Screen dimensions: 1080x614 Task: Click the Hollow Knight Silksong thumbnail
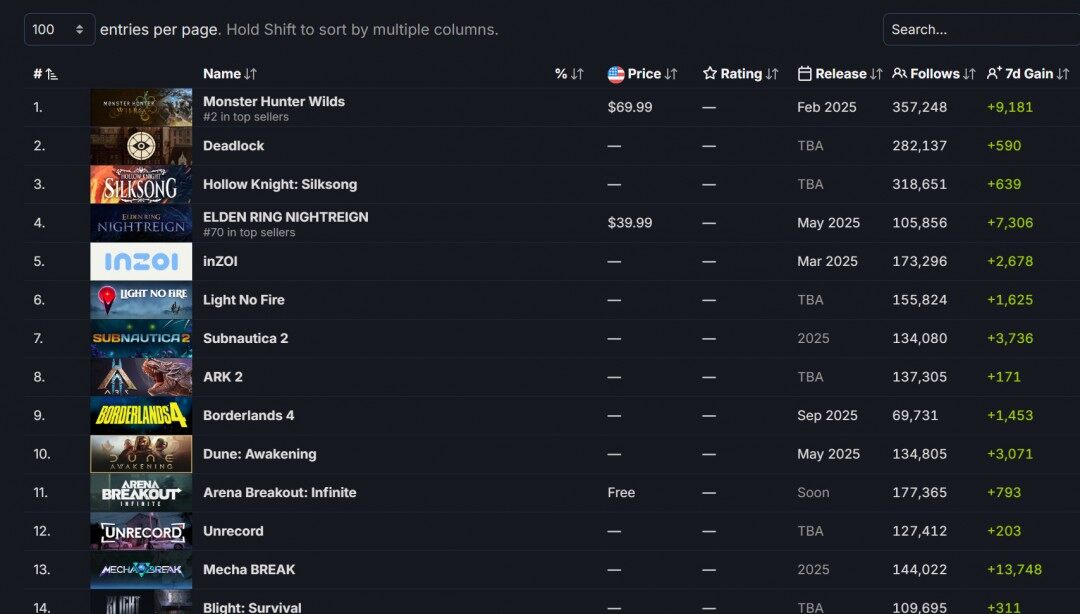141,184
